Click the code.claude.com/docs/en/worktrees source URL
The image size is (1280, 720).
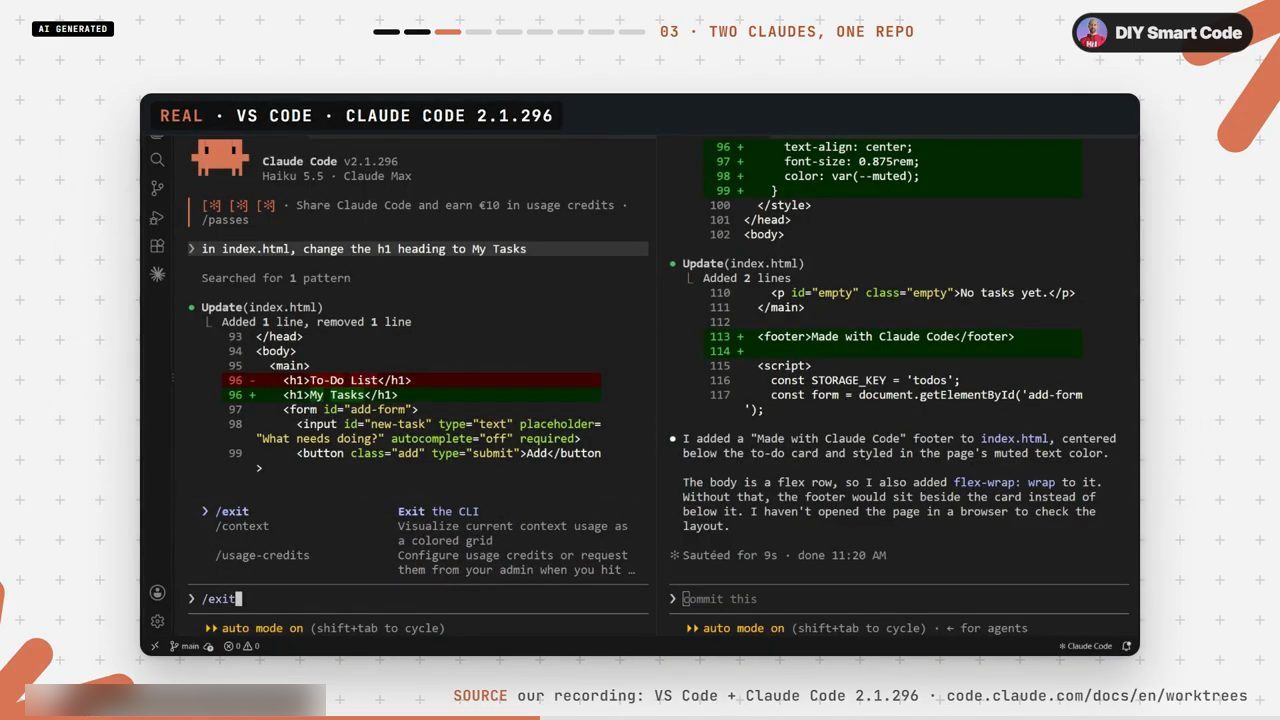point(1097,696)
